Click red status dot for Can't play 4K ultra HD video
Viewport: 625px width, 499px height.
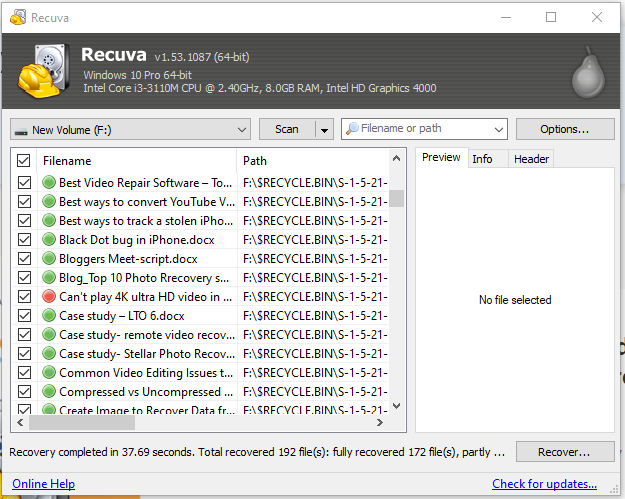pos(49,297)
